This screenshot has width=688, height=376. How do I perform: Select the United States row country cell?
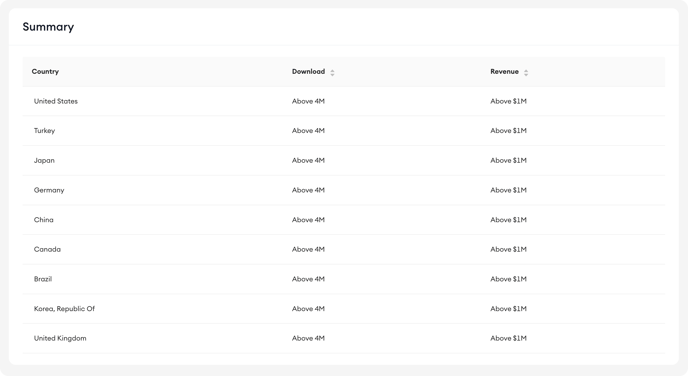[56, 101]
